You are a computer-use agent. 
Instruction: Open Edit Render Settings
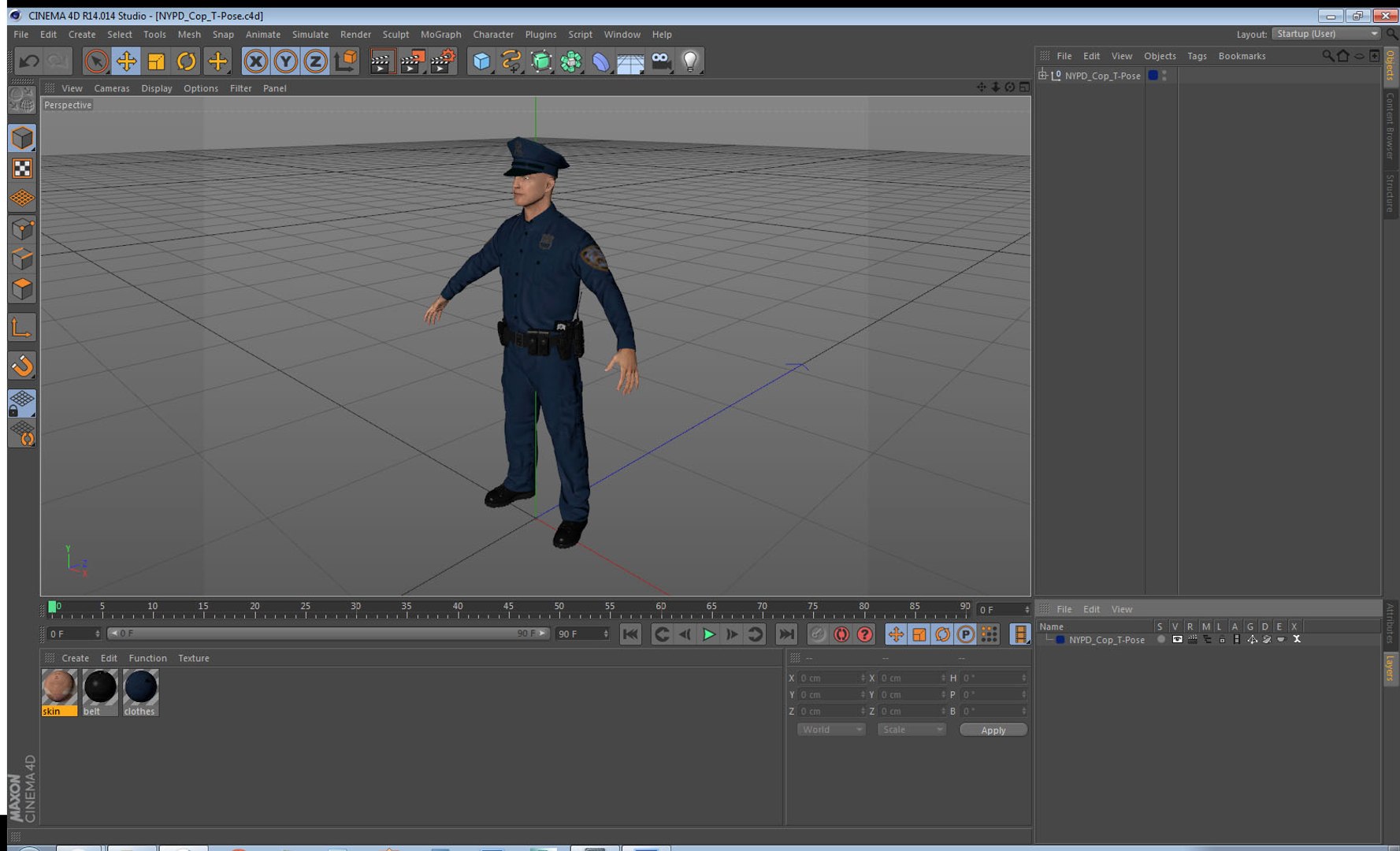443,61
